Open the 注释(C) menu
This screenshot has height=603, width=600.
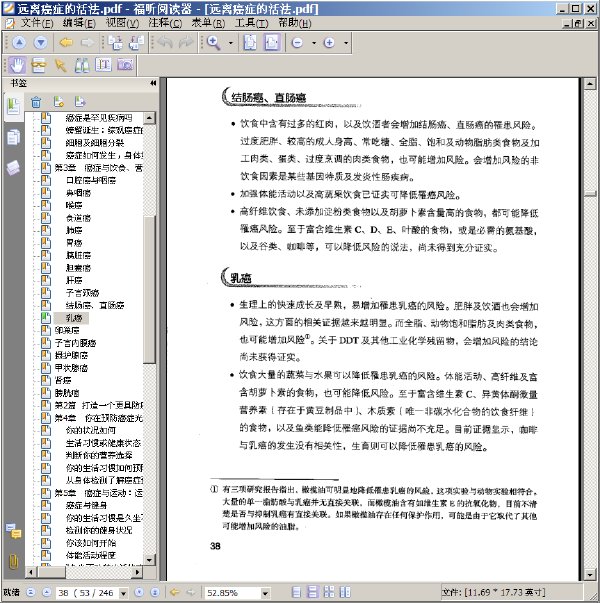pyautogui.click(x=165, y=23)
